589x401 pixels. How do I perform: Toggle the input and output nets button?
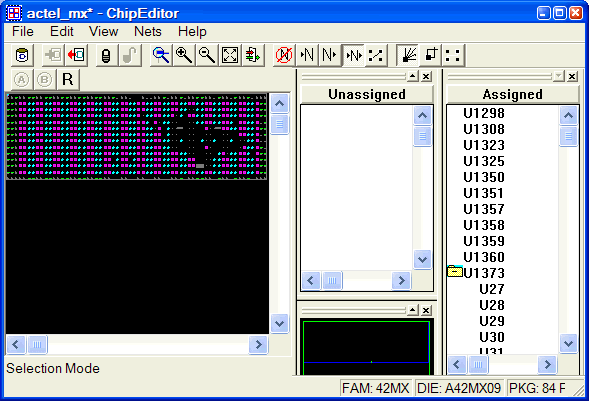tap(353, 55)
